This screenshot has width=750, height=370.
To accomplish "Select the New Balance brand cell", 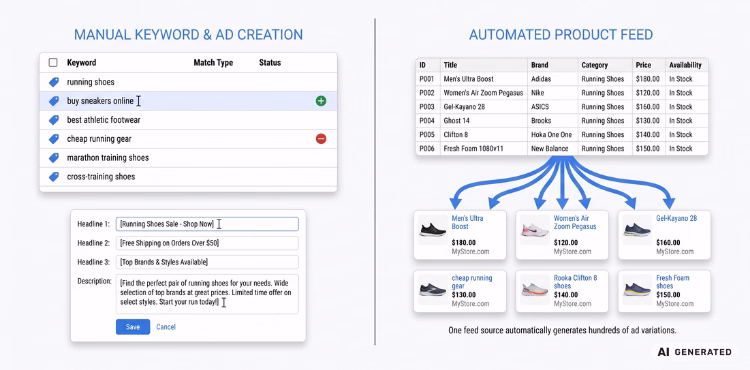I will point(553,149).
